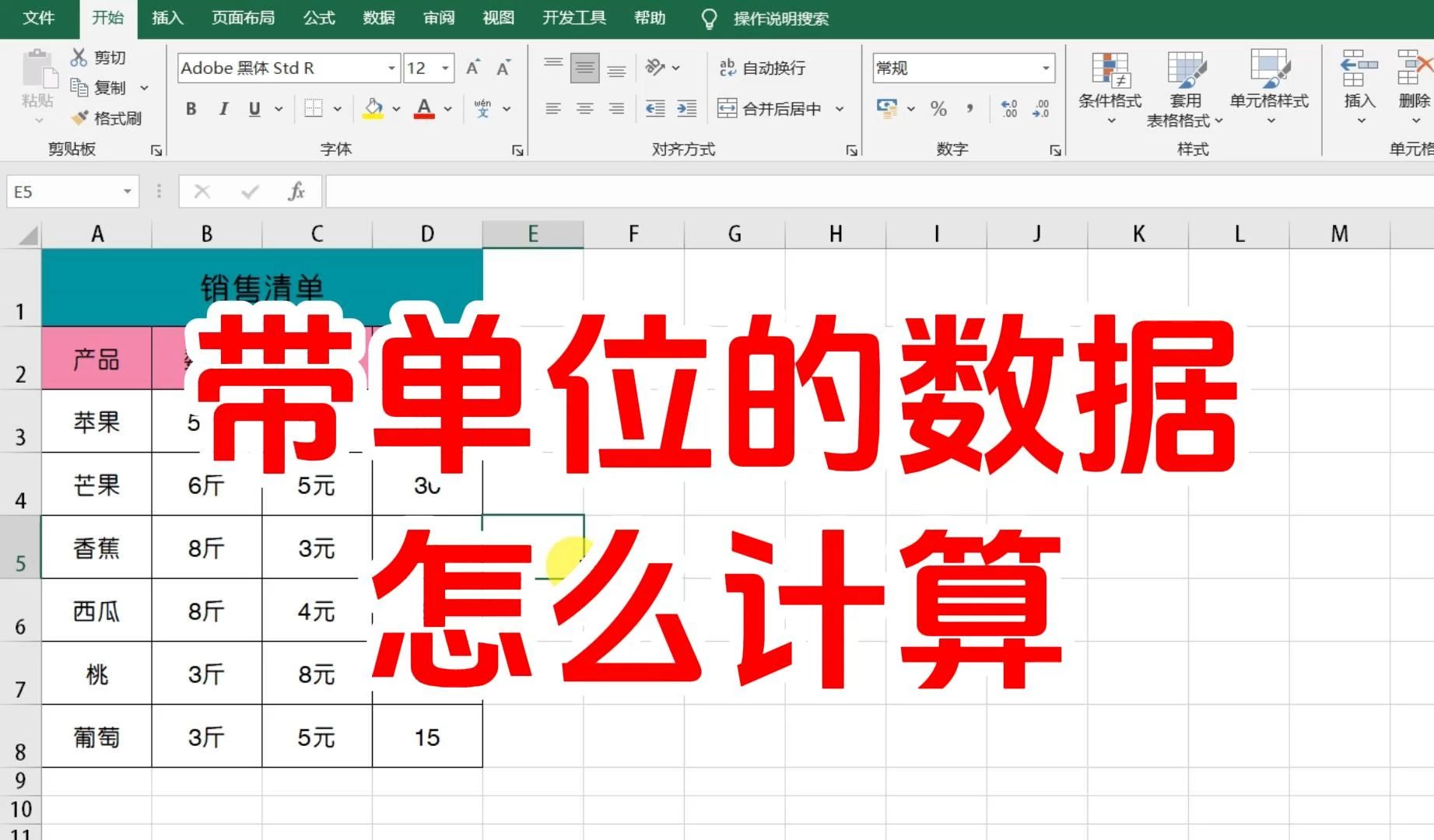Image resolution: width=1434 pixels, height=840 pixels.
Task: Open the font size dropdown
Action: click(x=445, y=68)
